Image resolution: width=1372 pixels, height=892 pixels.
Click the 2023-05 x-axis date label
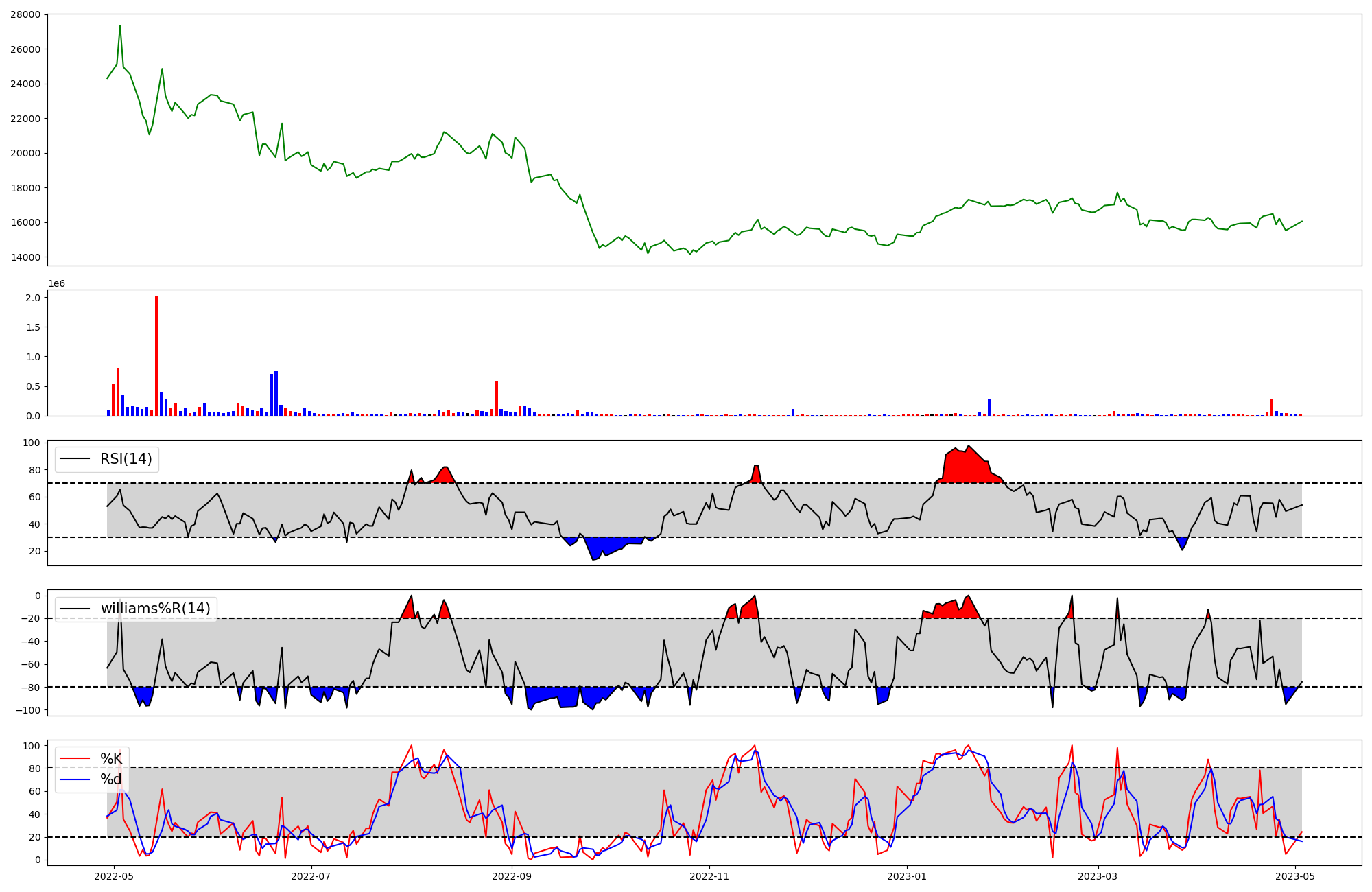[x=1295, y=876]
